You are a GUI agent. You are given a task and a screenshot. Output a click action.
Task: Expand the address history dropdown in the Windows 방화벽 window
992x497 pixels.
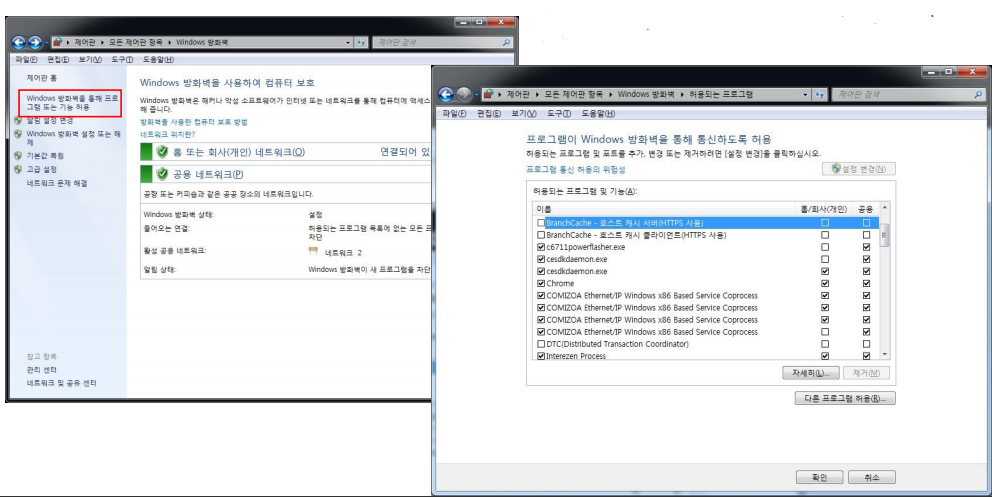click(348, 43)
